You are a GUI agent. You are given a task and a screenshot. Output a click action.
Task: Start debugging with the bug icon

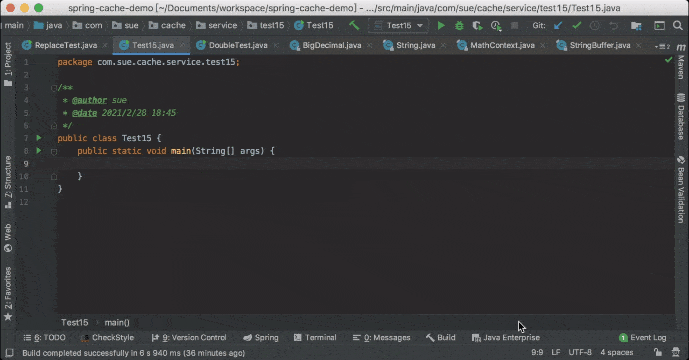(459, 25)
